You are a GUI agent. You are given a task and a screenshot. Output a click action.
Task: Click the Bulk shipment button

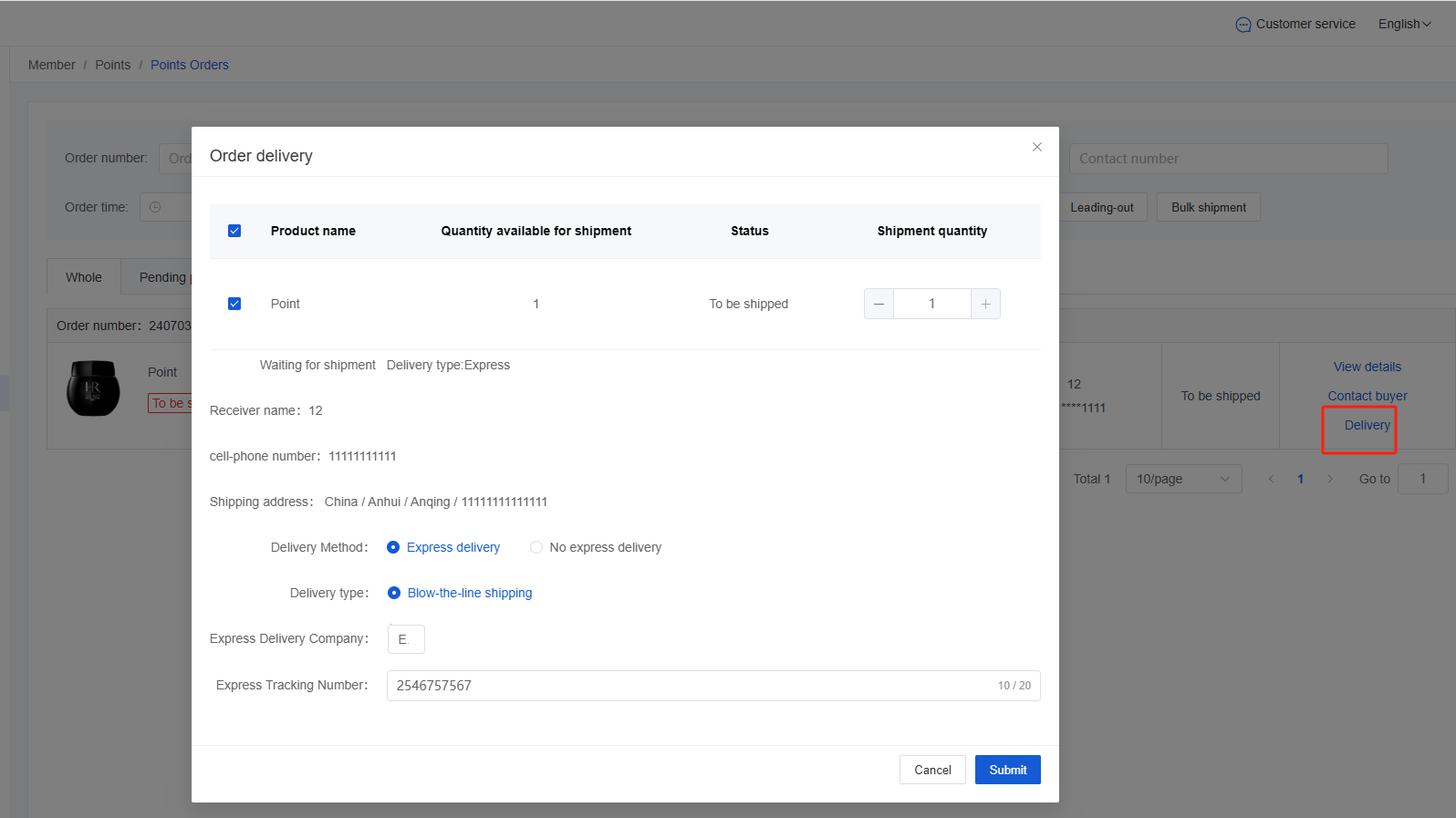(1209, 207)
